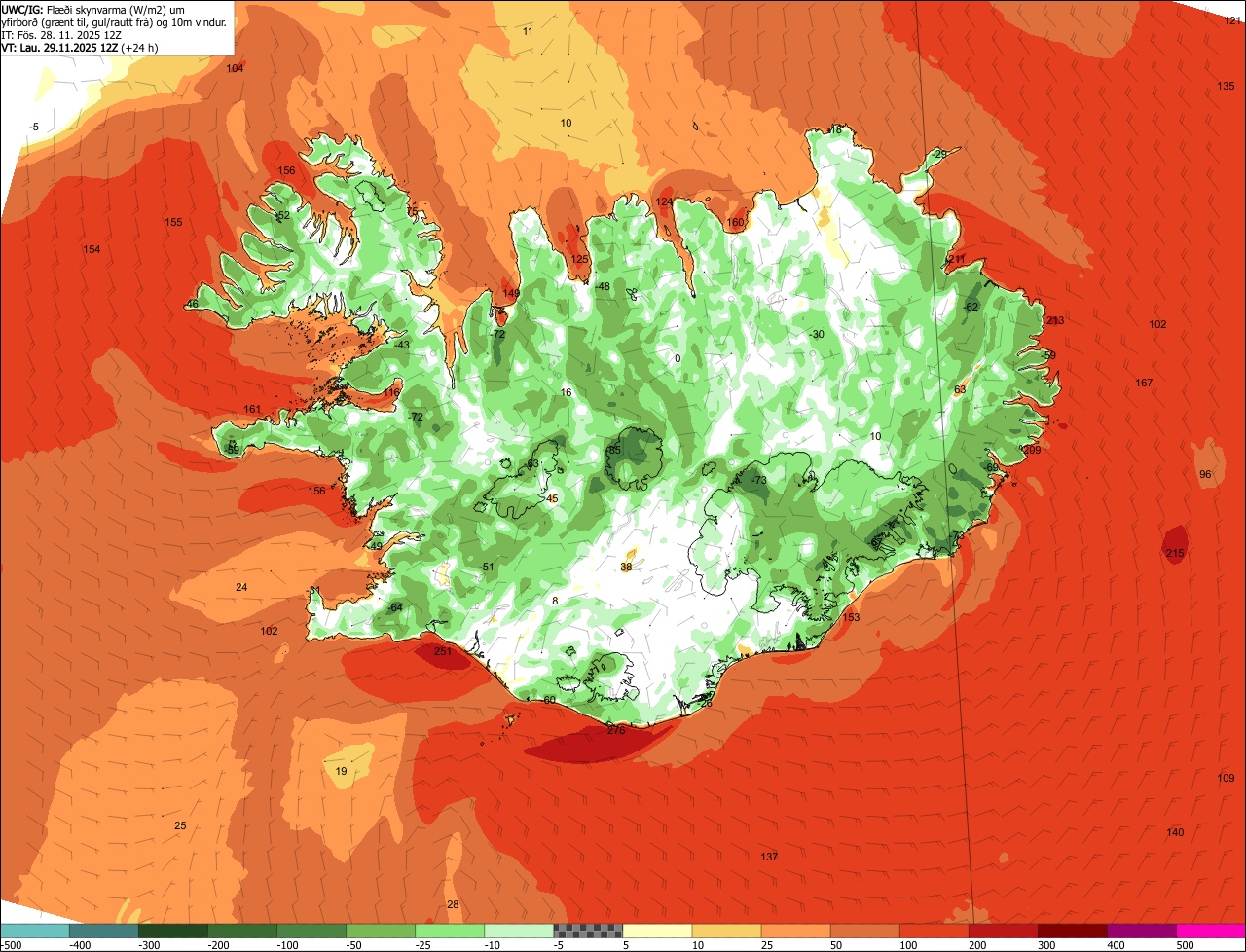The image size is (1246, 952).
Task: Click the map value "160" on the north coast
Action: tap(735, 223)
